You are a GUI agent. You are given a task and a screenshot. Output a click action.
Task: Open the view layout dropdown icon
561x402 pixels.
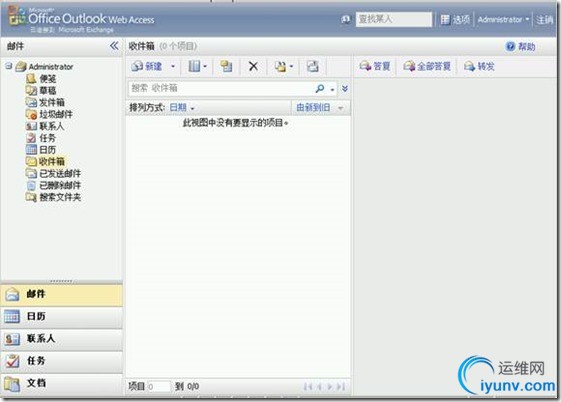[x=197, y=66]
